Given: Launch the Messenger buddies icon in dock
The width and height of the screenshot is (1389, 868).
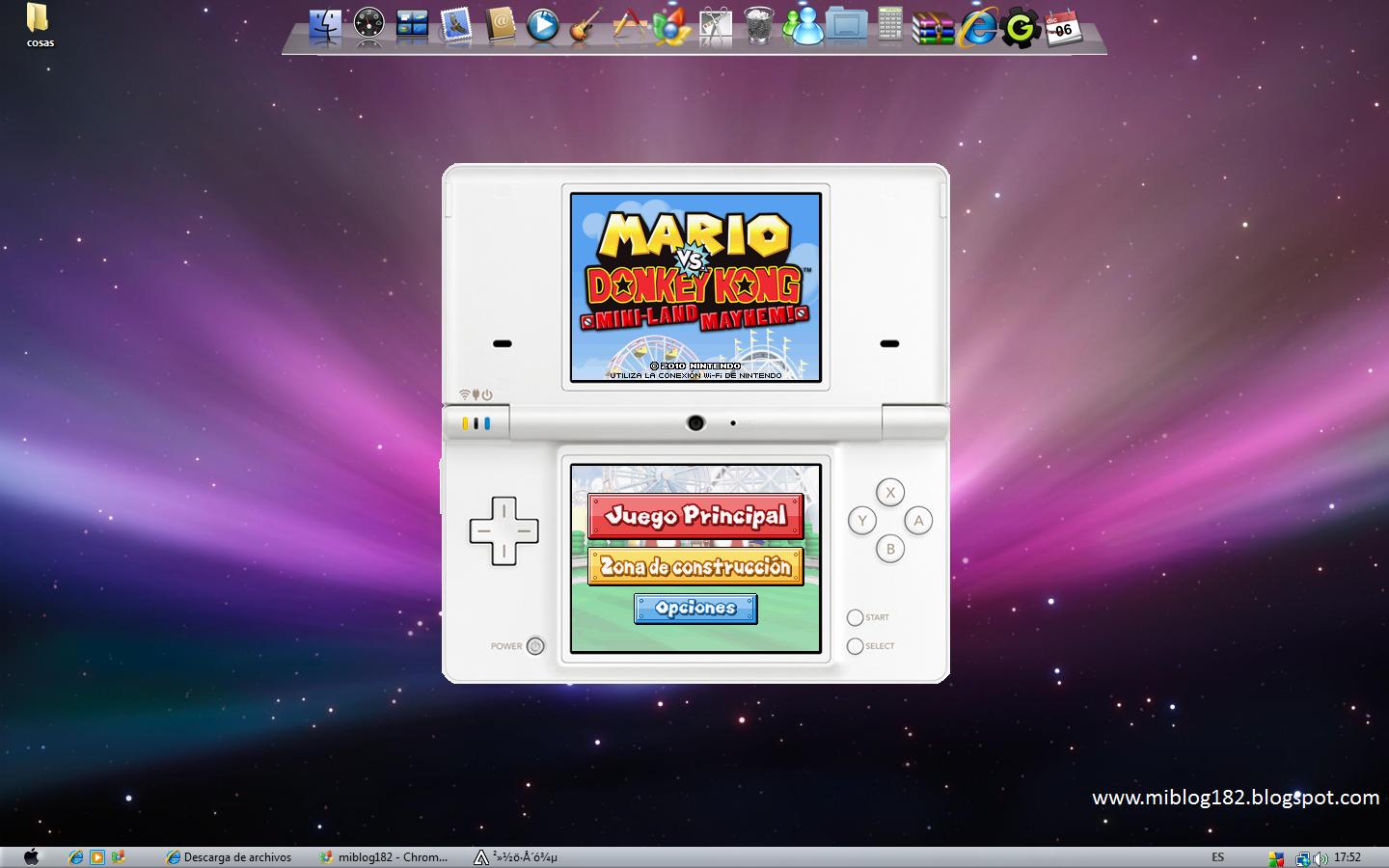Looking at the screenshot, I should point(803,25).
